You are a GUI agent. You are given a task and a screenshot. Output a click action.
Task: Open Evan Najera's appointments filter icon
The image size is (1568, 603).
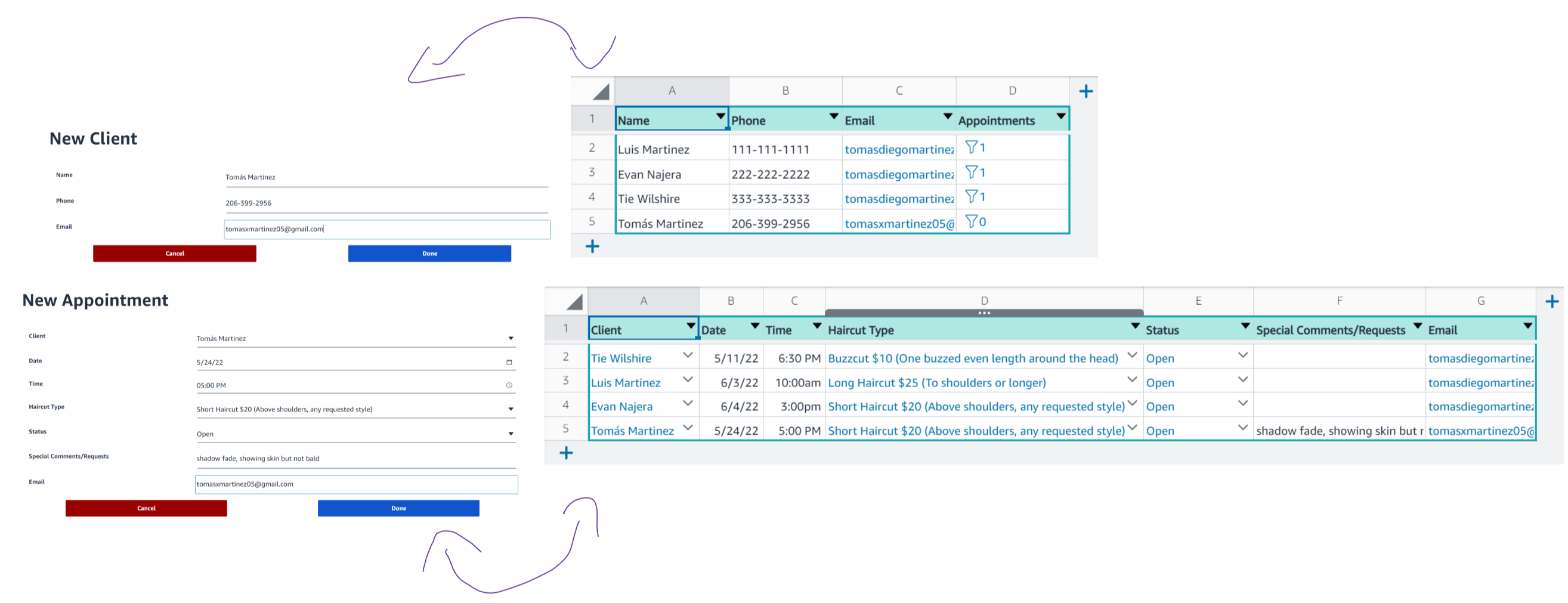click(972, 172)
